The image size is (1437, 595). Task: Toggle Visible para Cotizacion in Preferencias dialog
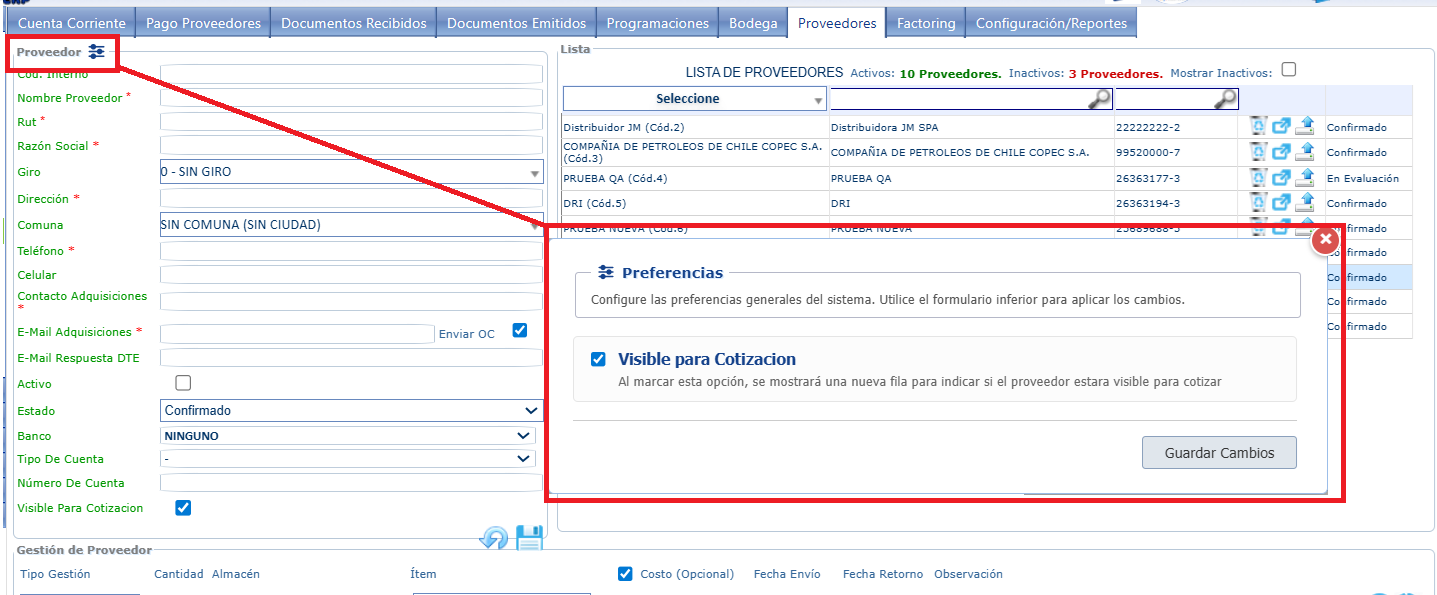tap(598, 359)
